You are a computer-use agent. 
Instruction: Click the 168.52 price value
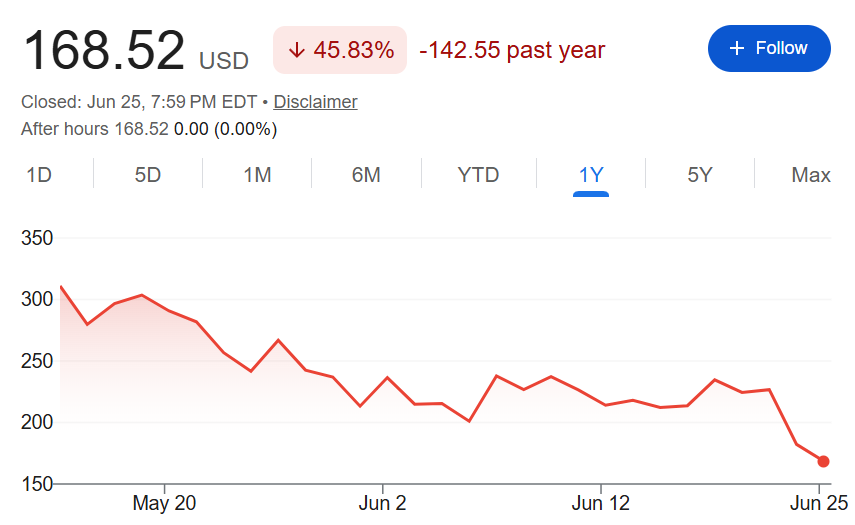click(x=104, y=51)
